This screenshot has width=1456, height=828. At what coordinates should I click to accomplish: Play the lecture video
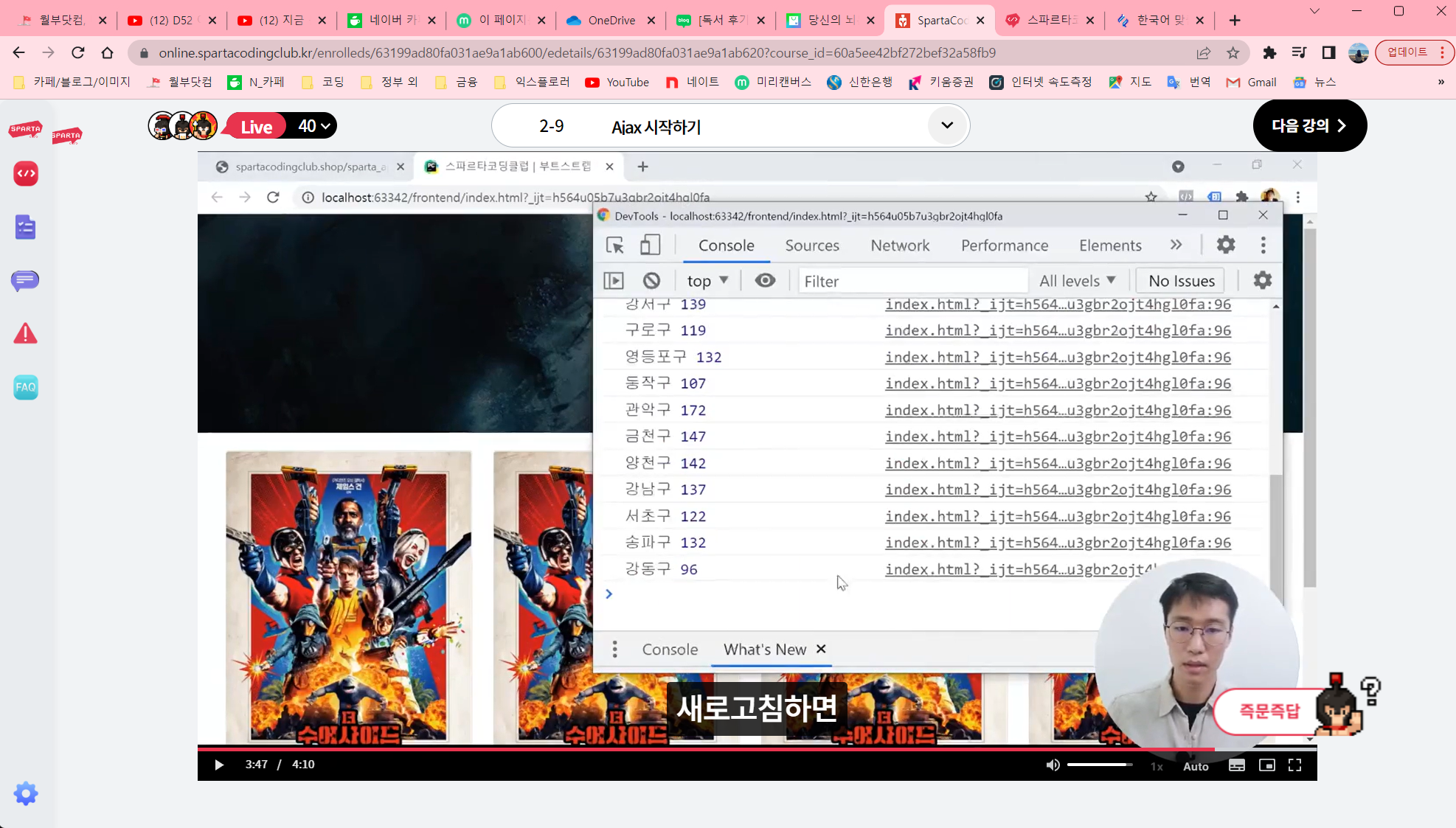(219, 765)
